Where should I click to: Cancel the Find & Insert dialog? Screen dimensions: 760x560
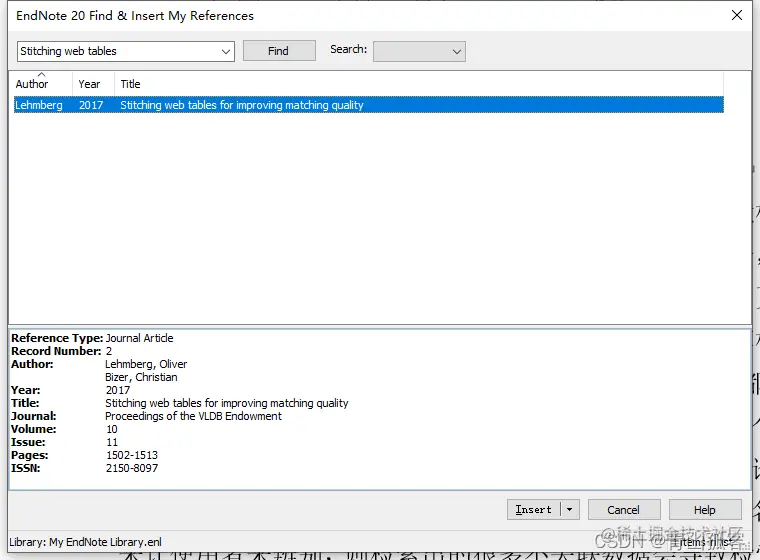tap(624, 510)
